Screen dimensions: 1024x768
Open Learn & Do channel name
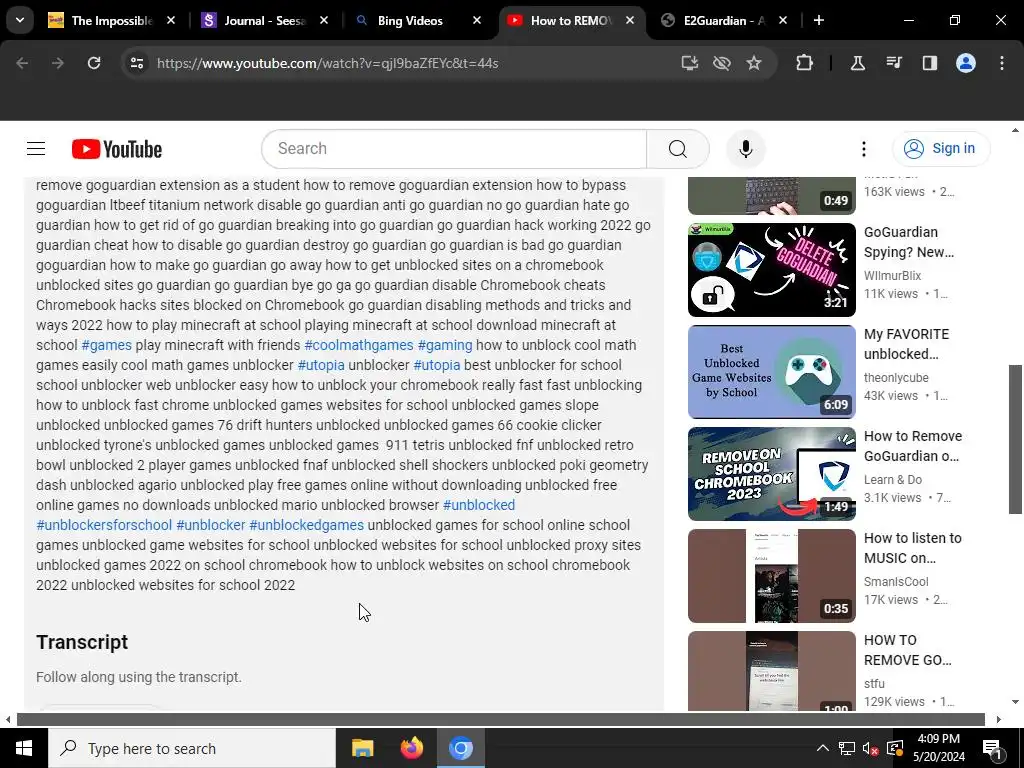pyautogui.click(x=893, y=479)
